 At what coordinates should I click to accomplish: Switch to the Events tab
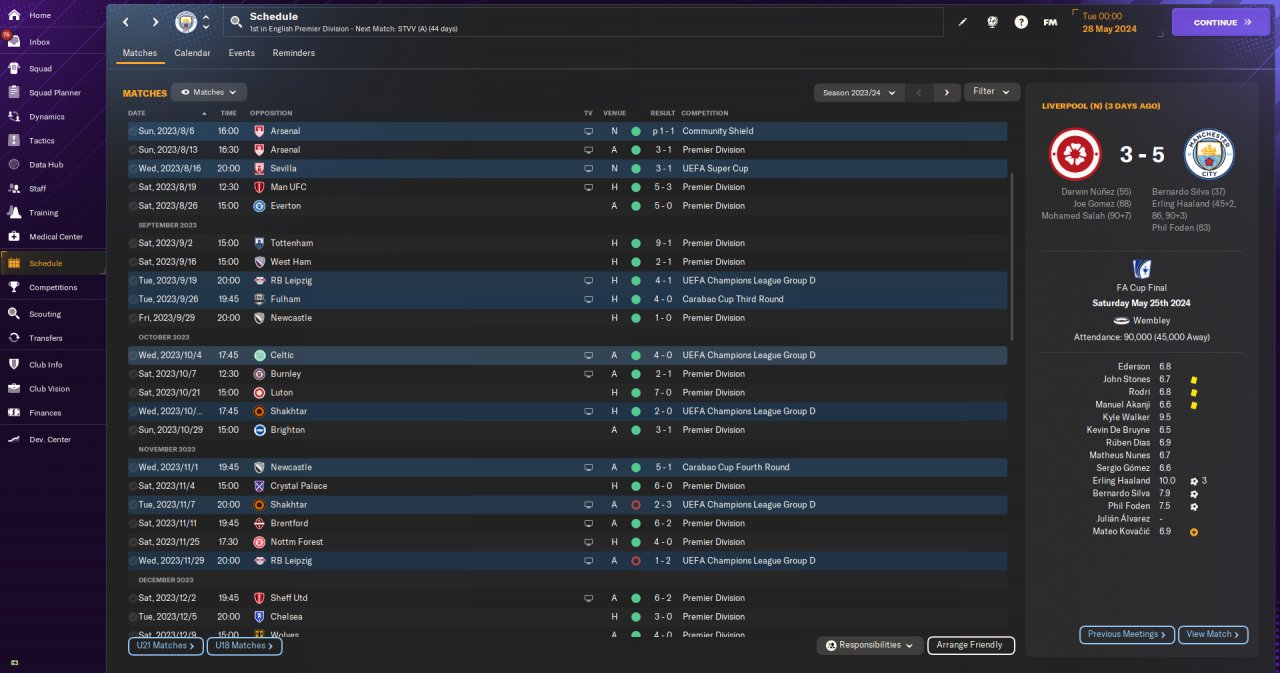point(241,53)
